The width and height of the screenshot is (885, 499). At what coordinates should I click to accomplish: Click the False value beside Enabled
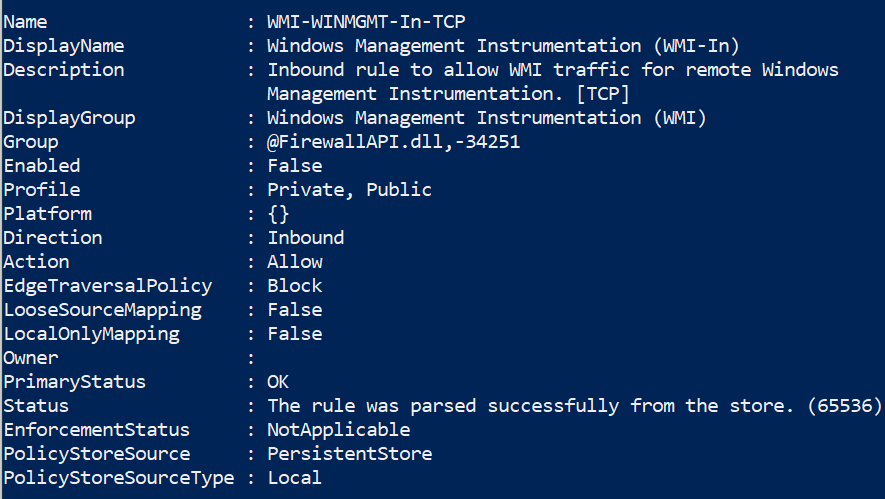295,165
